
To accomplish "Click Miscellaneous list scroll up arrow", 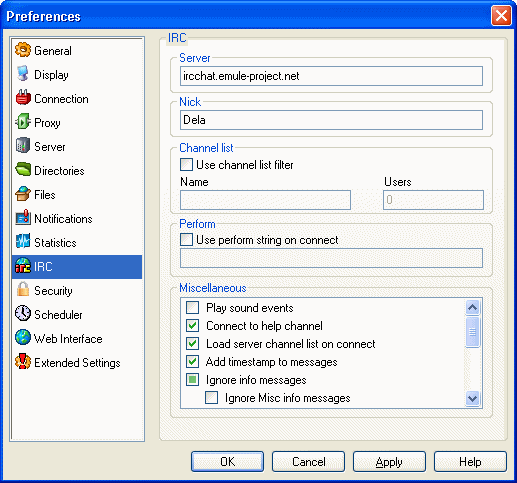I will point(472,307).
